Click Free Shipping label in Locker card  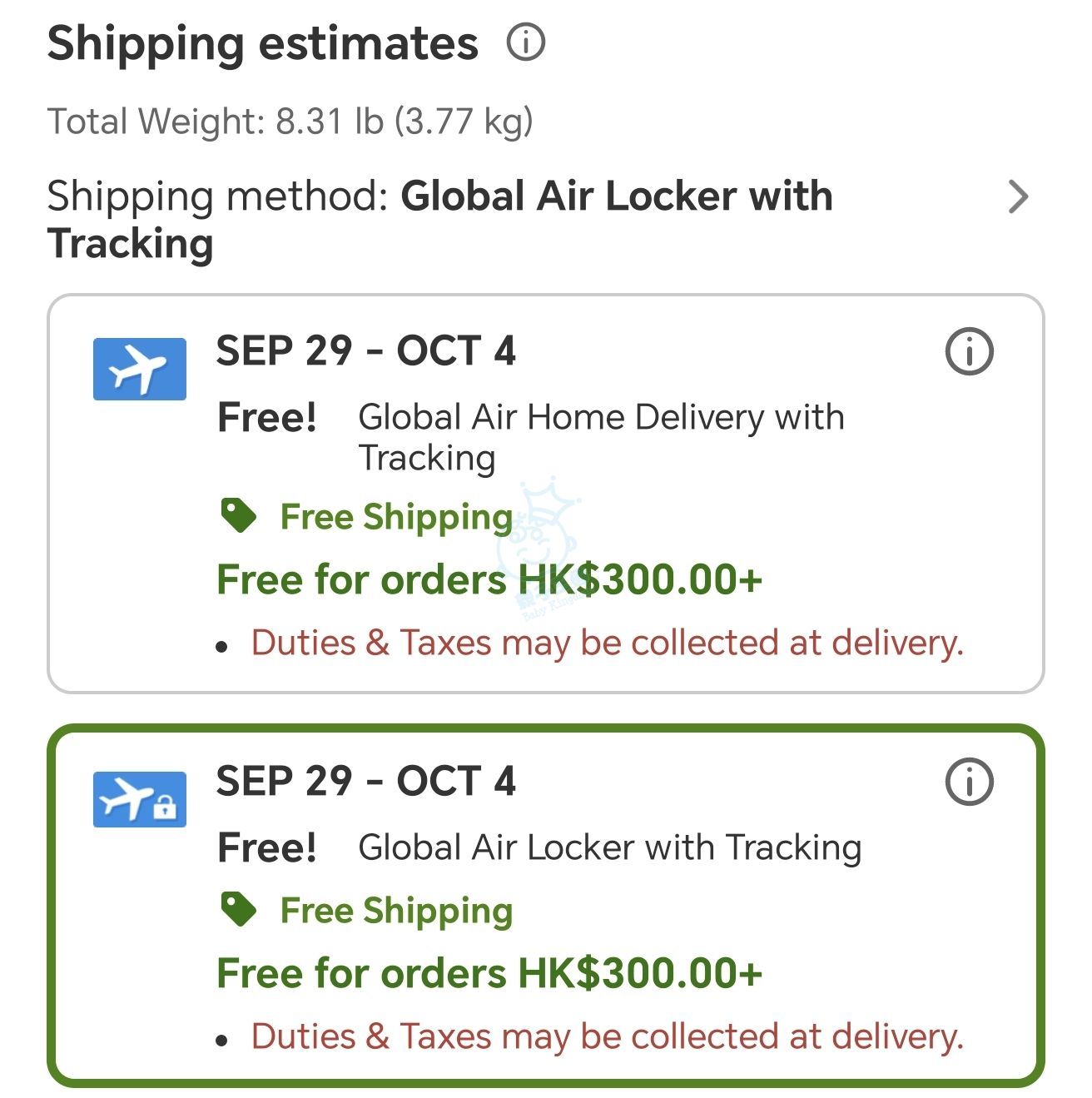click(x=396, y=911)
